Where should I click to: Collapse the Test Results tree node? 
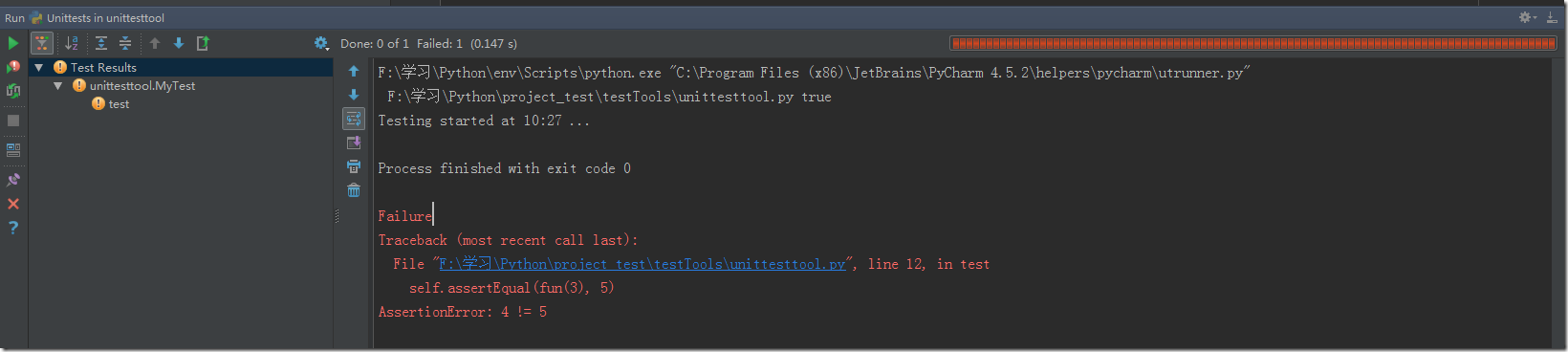tap(39, 68)
